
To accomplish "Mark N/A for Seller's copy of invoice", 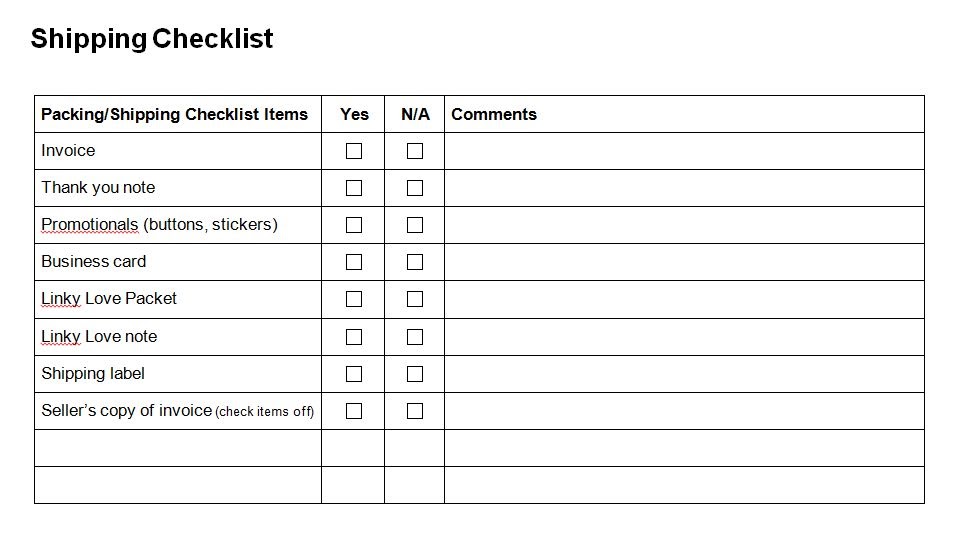I will point(415,411).
